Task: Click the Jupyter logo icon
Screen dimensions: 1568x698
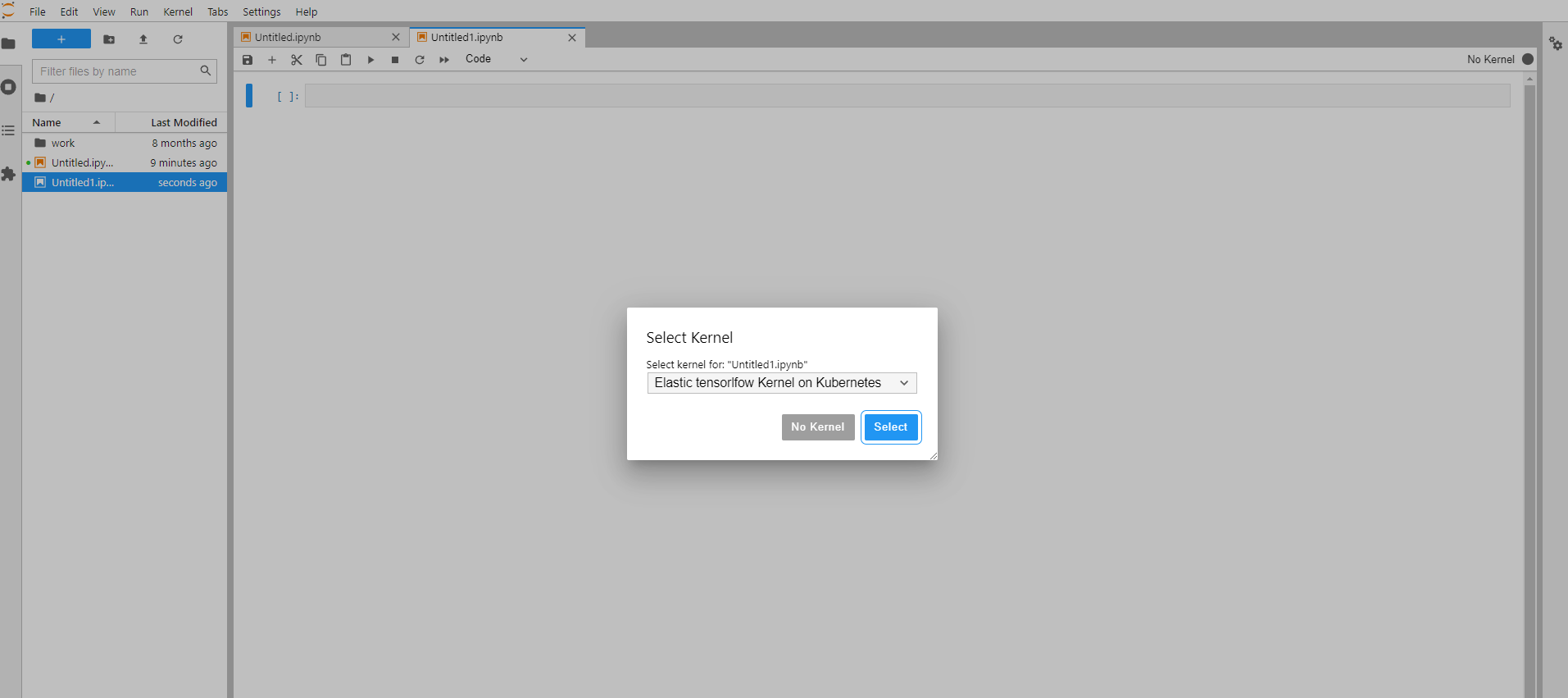Action: click(8, 11)
